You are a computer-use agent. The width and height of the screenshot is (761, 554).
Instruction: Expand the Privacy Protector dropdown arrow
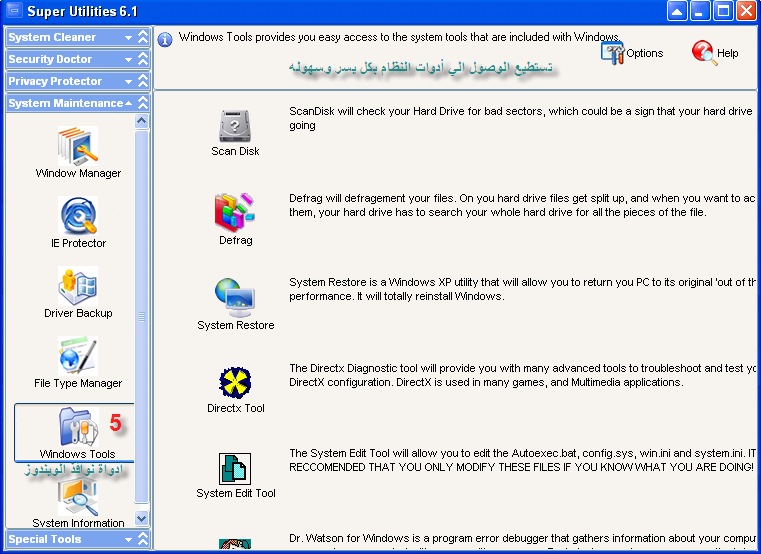click(128, 81)
